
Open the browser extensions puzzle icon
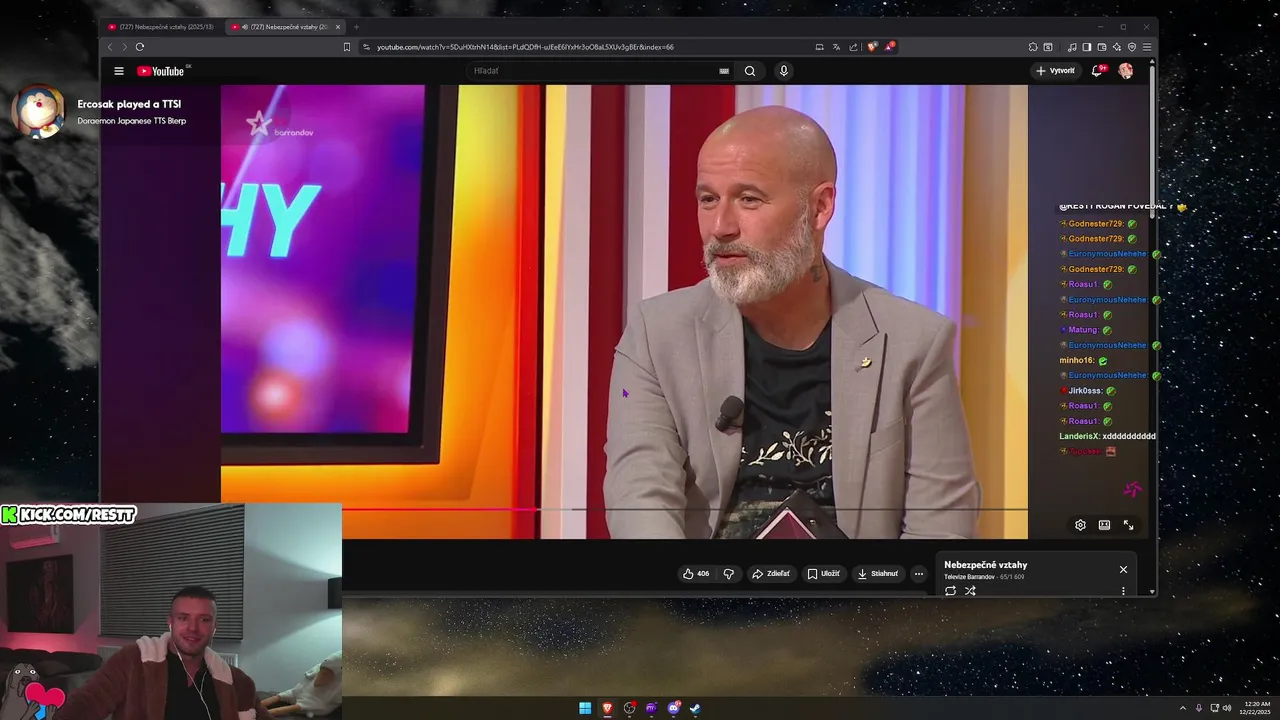(x=1033, y=47)
